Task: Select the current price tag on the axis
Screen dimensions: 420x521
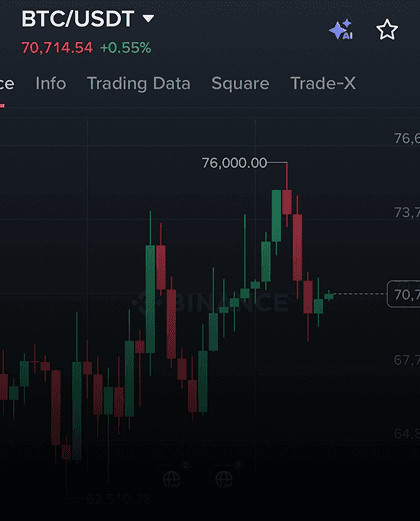Action: point(404,294)
